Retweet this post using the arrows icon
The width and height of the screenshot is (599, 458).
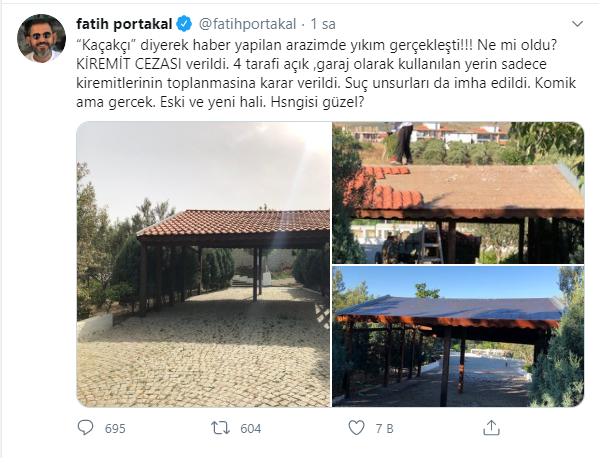tap(221, 428)
